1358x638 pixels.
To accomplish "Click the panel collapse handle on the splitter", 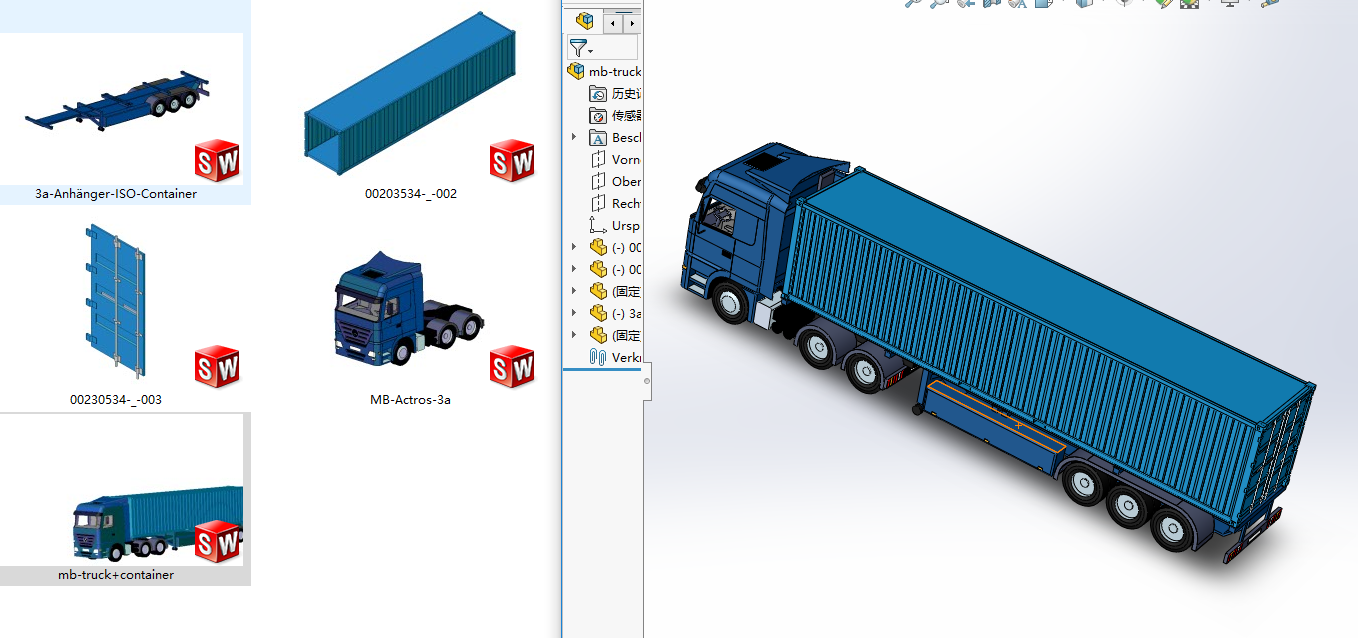I will click(x=647, y=381).
